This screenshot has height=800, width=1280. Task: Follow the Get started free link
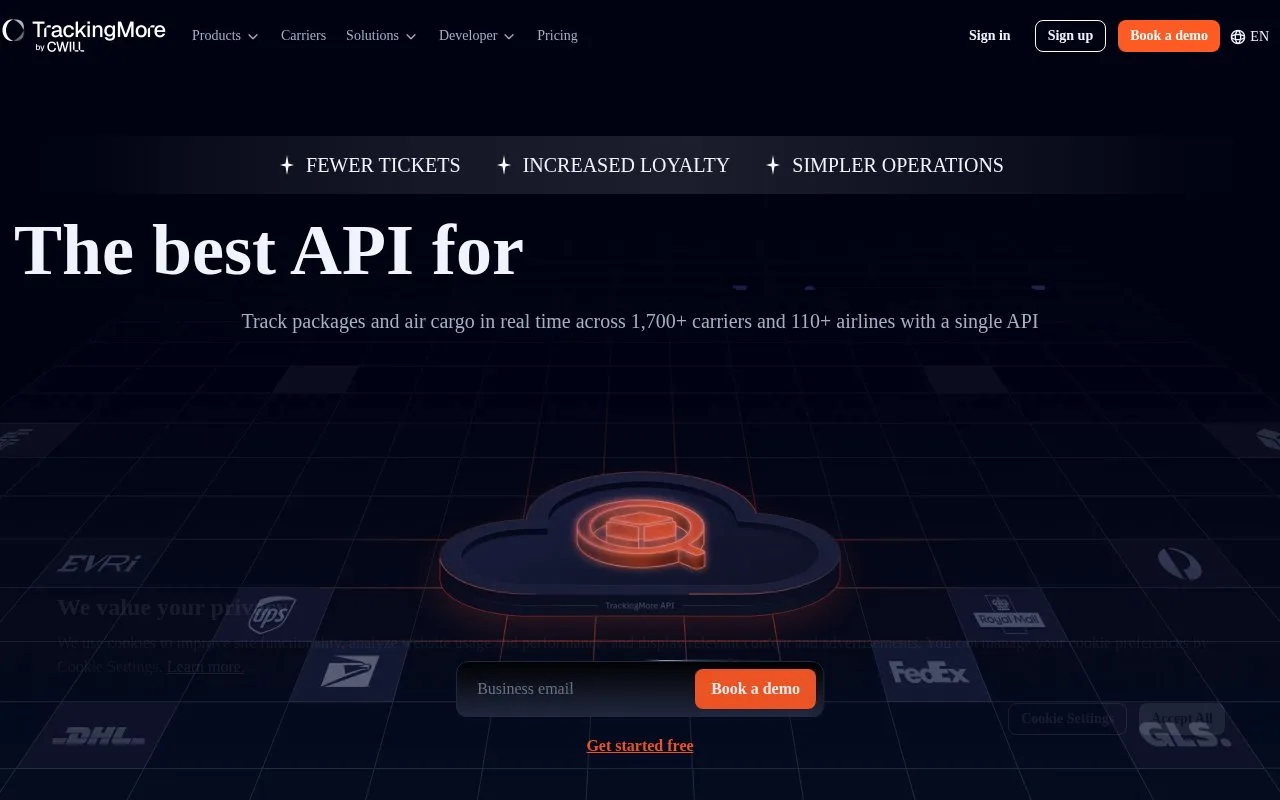640,746
